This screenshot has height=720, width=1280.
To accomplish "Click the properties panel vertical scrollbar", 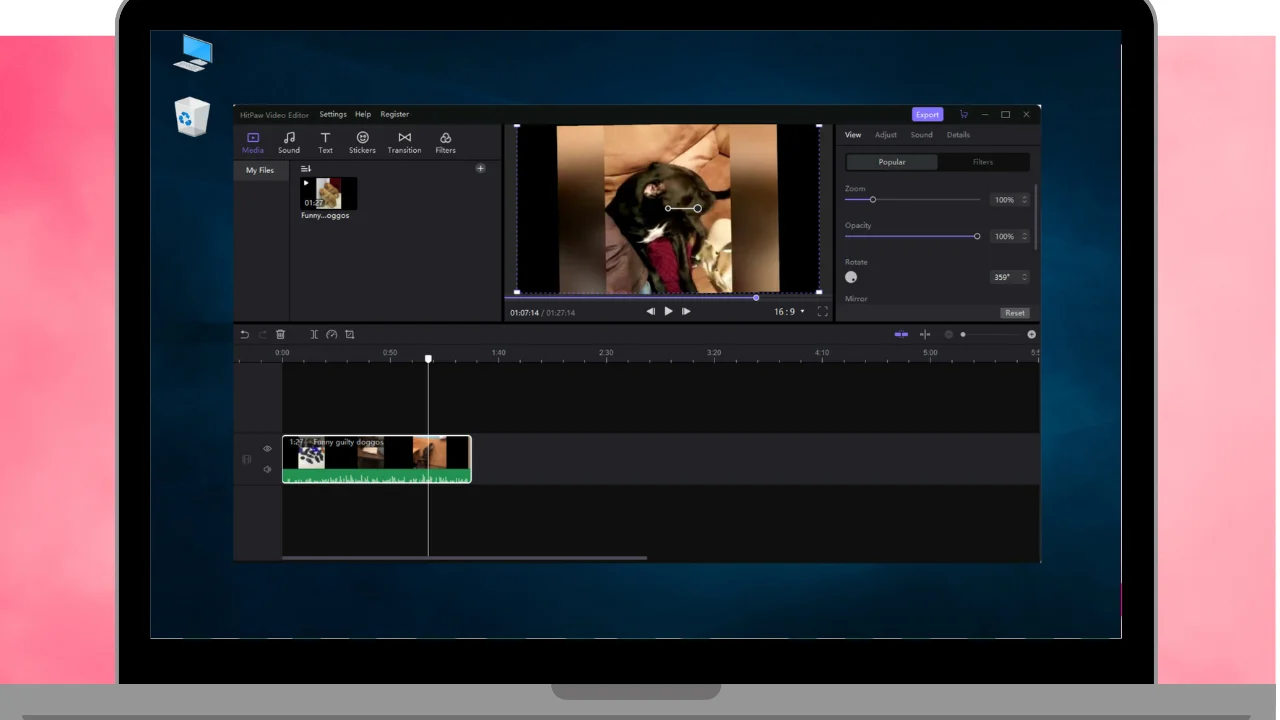I will click(1036, 217).
